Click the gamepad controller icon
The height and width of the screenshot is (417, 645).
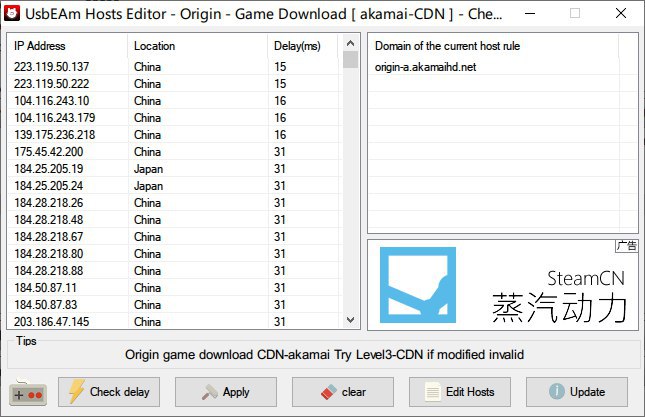28,394
